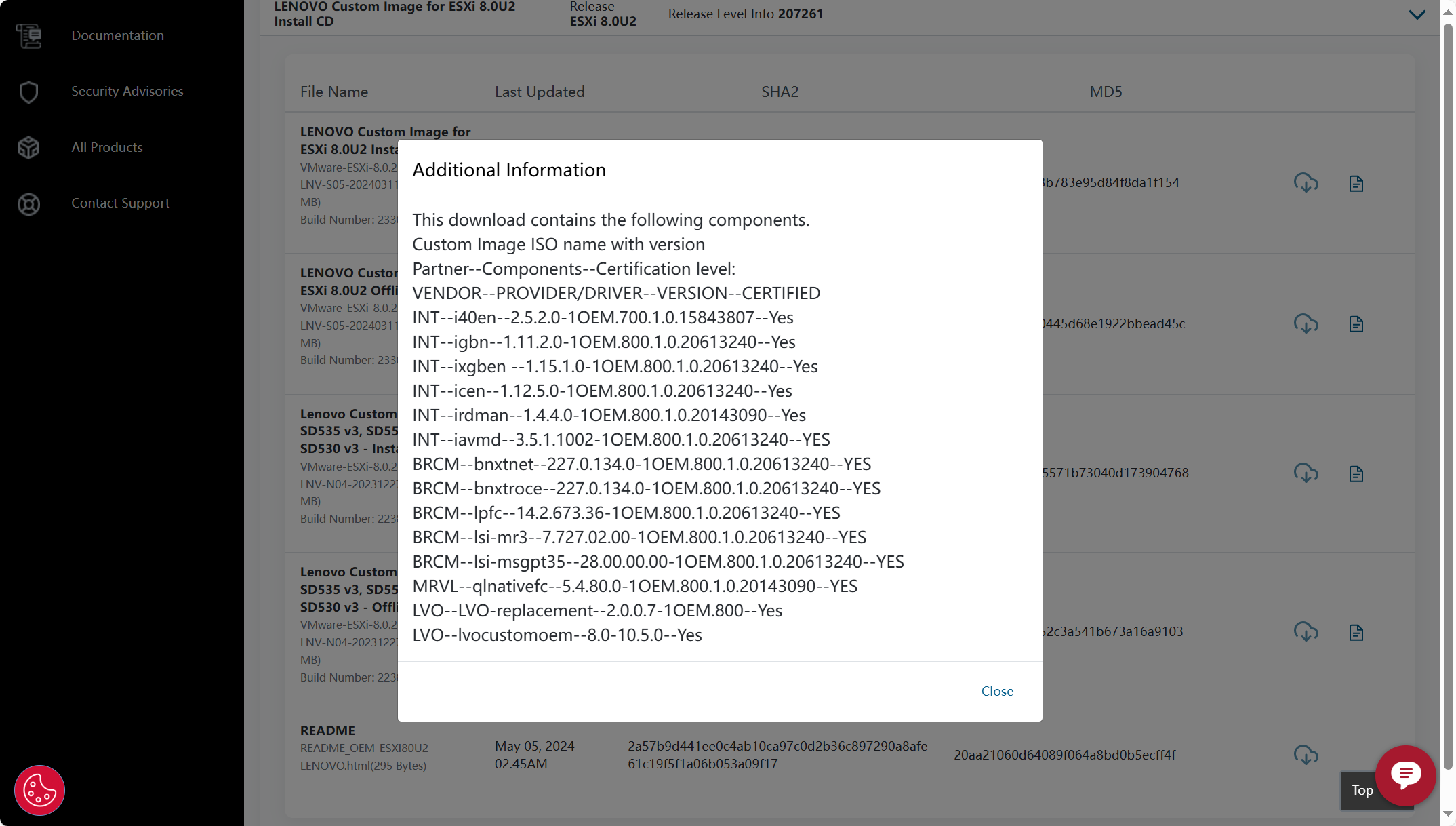
Task: Download the ESXi 8.0U2 Install CD file
Action: click(1306, 183)
